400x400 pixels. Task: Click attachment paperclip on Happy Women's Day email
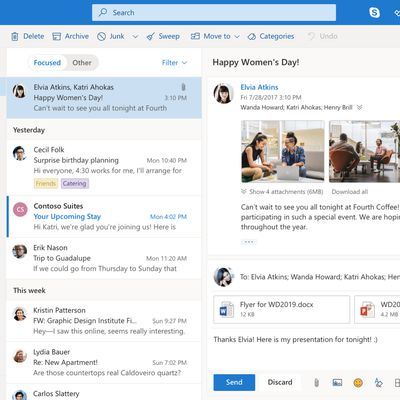coord(183,87)
